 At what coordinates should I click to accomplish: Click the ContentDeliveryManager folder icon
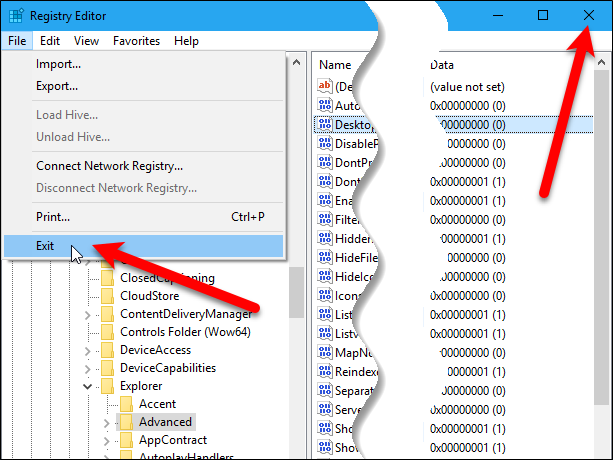pyautogui.click(x=108, y=314)
